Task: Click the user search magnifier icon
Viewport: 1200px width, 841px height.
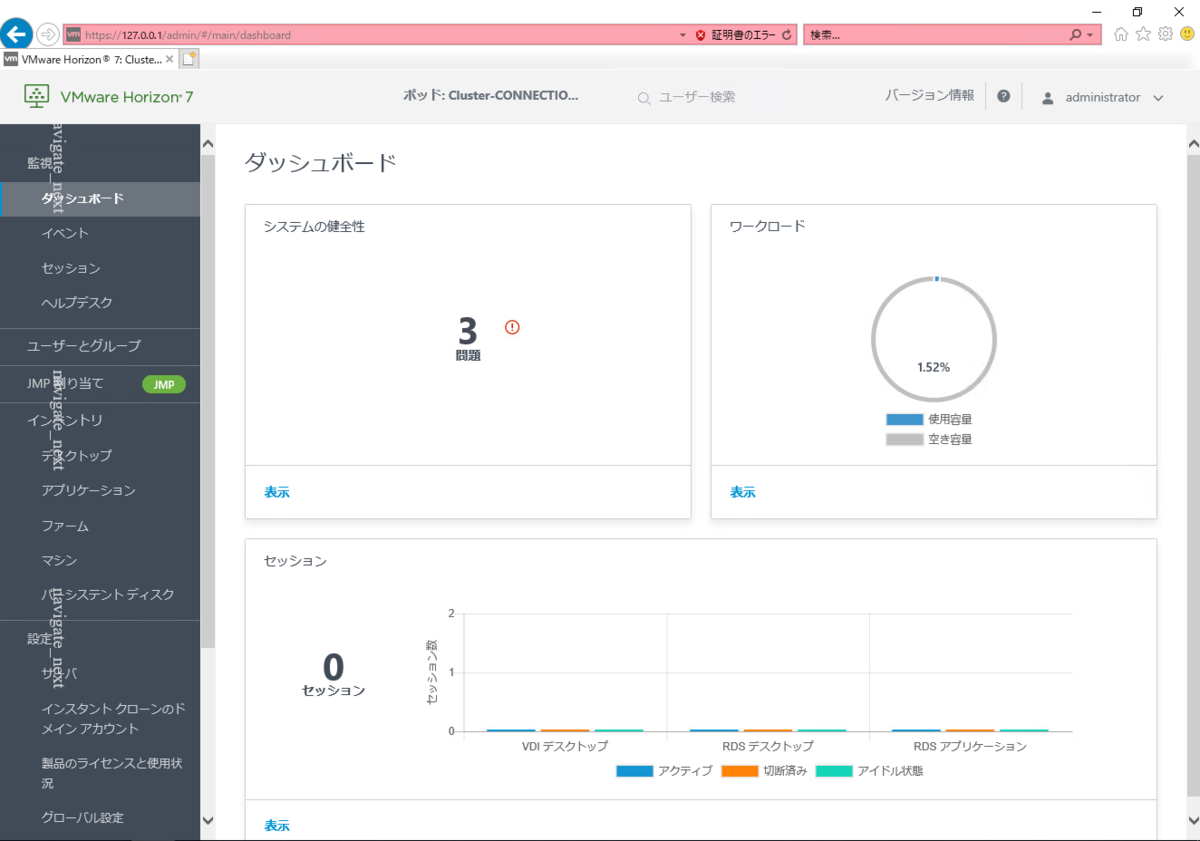Action: (x=644, y=98)
